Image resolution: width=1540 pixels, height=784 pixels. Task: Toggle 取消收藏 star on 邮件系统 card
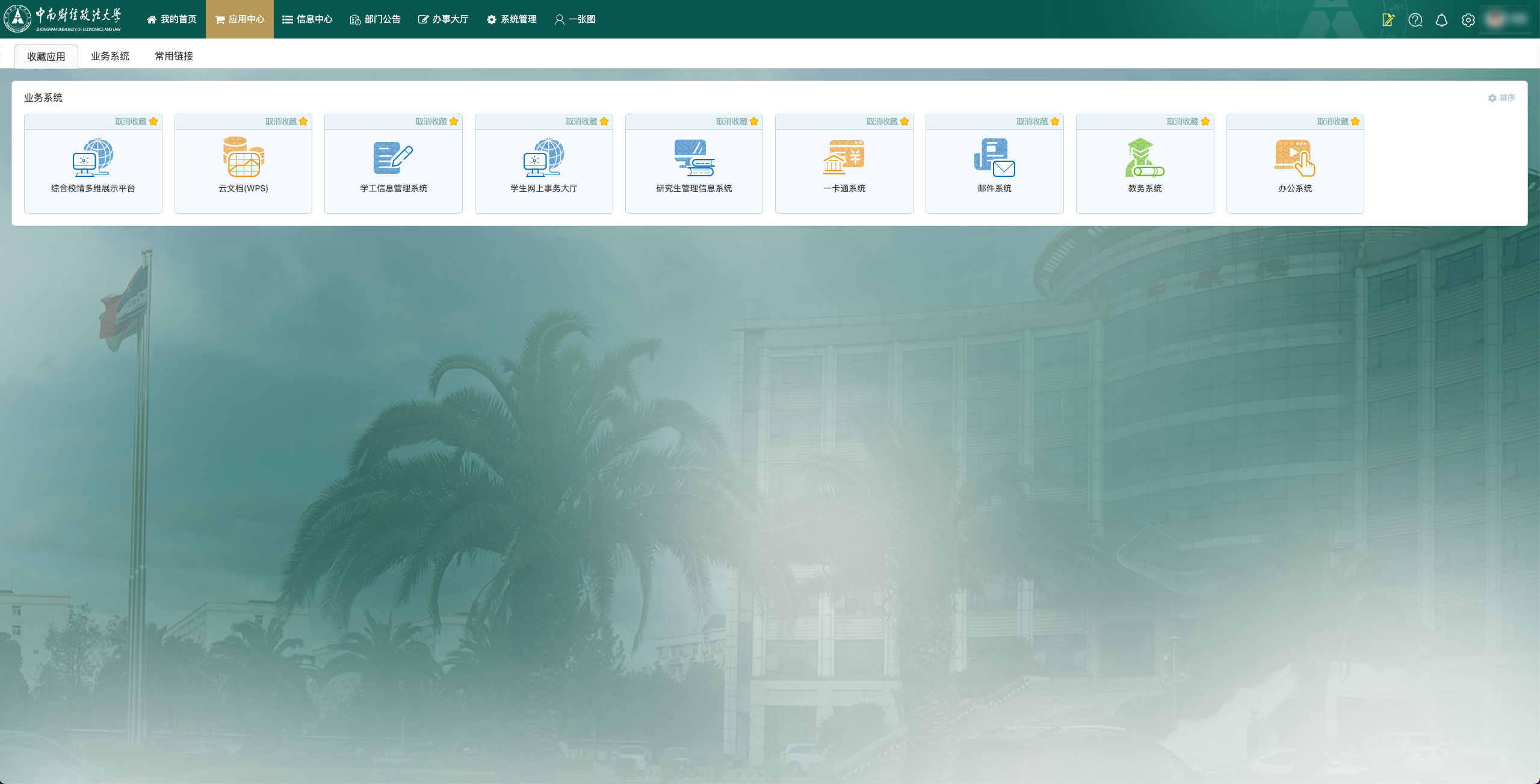(1055, 122)
